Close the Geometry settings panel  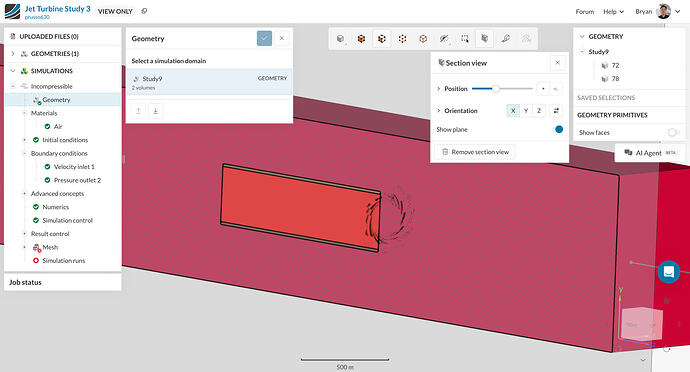(x=282, y=38)
